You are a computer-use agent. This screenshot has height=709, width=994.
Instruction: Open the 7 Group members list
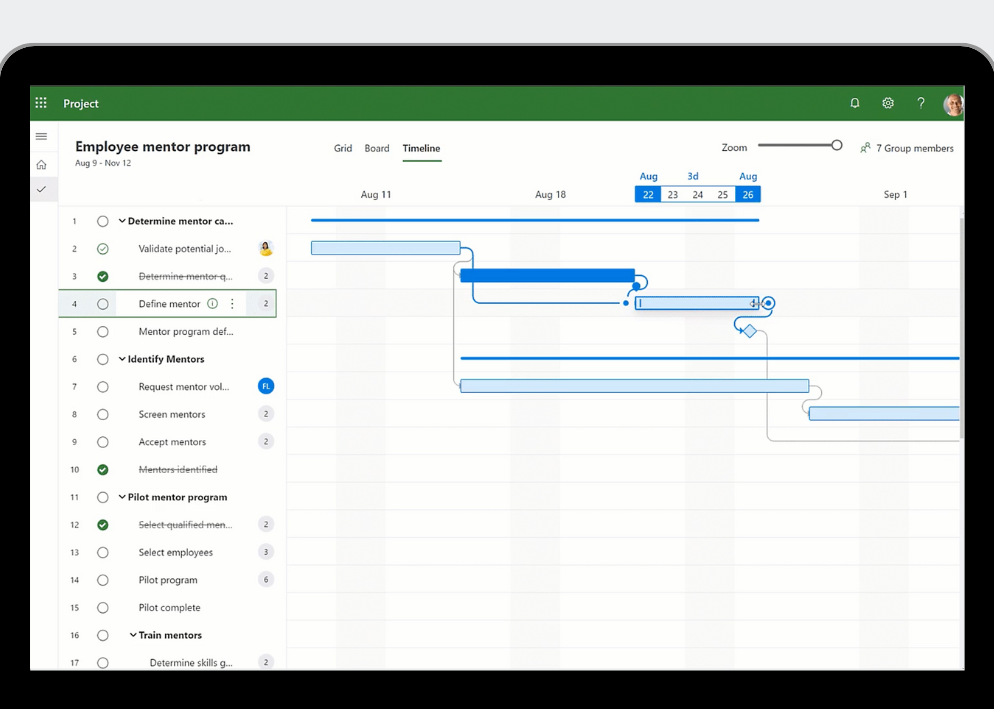click(906, 148)
